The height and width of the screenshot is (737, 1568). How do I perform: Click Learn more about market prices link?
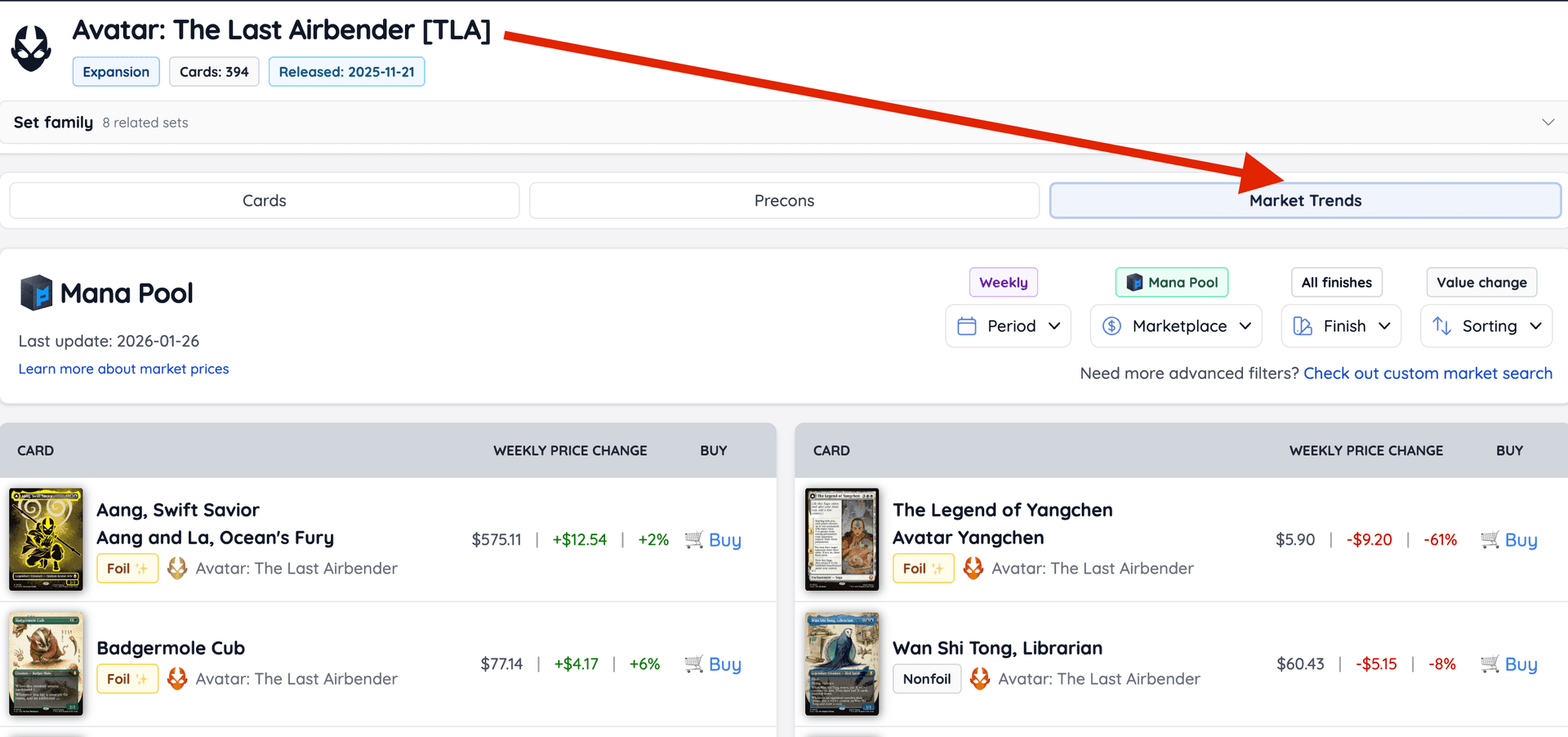tap(123, 368)
